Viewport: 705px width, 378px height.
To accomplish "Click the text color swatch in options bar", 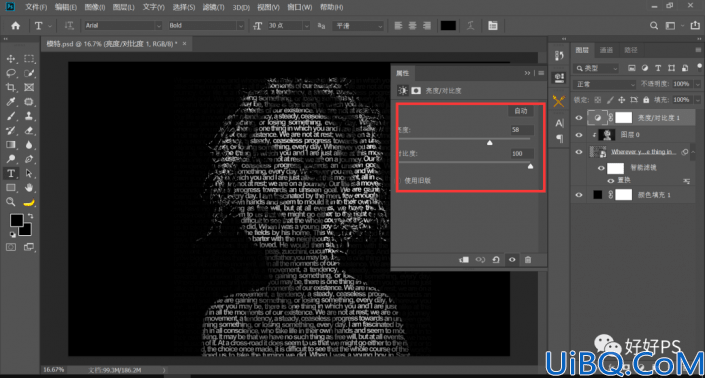I will pos(448,26).
